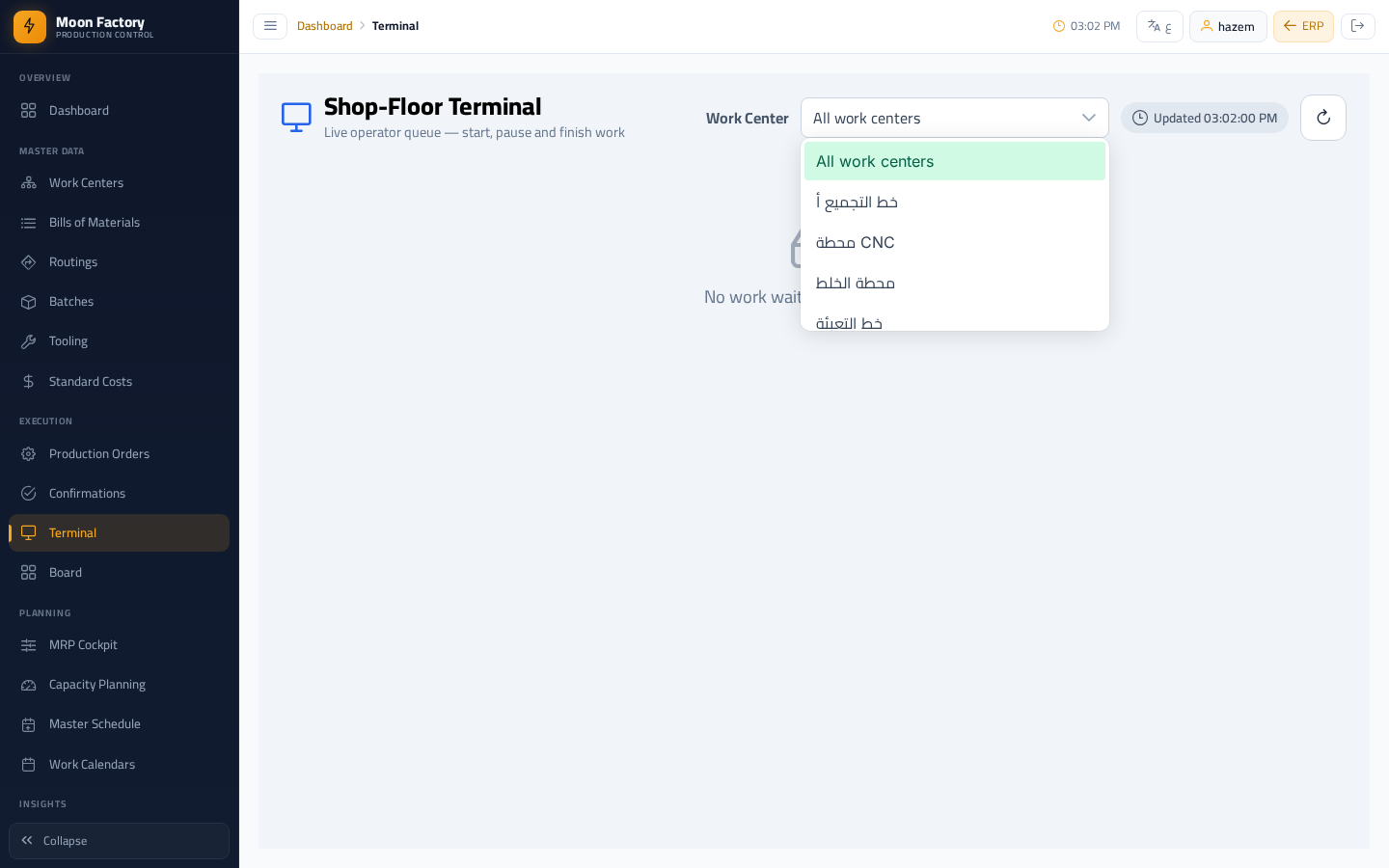The height and width of the screenshot is (868, 1389).
Task: Pick محطة الخلط from the list
Action: [955, 283]
